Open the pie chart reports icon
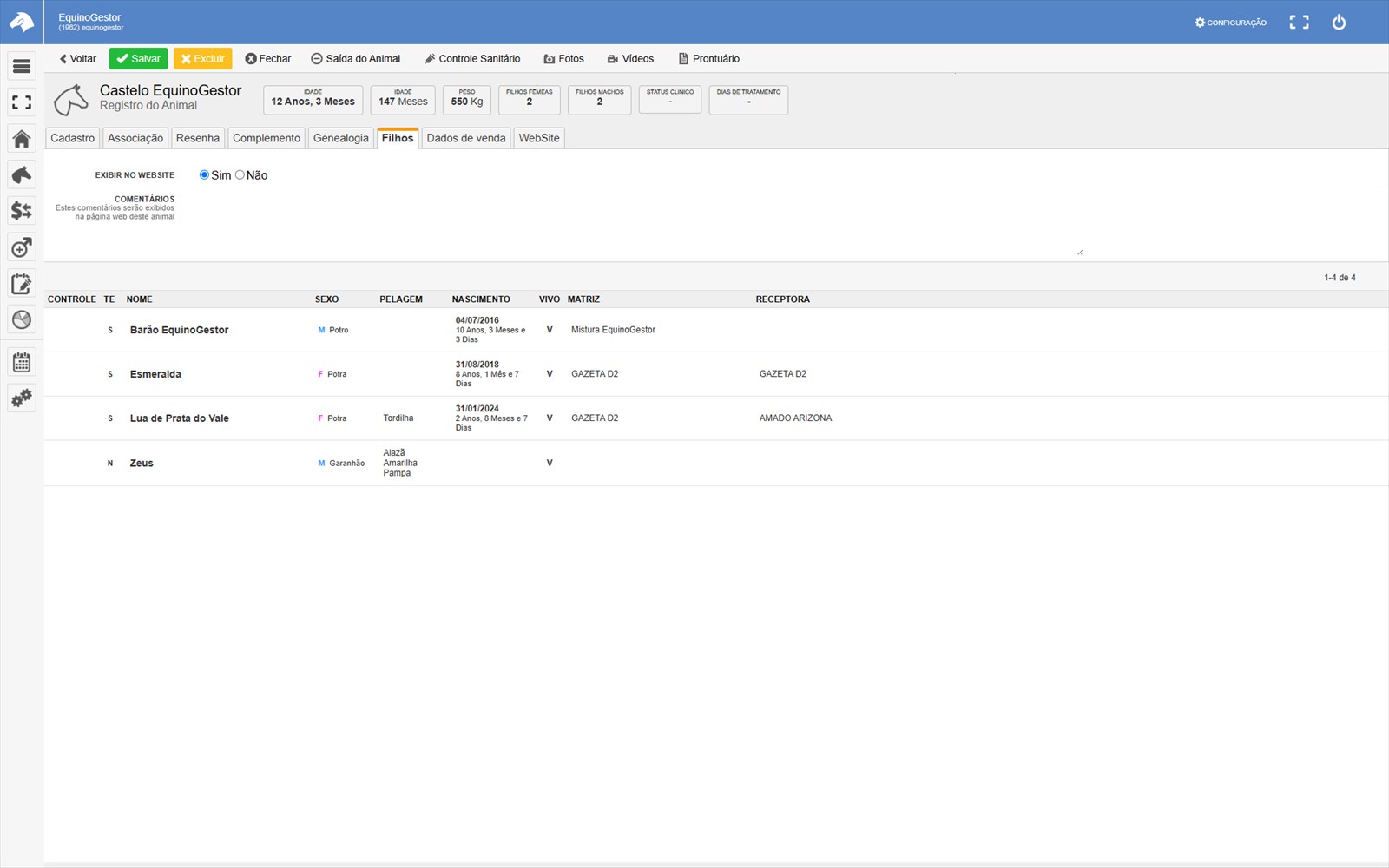Image resolution: width=1389 pixels, height=868 pixels. pyautogui.click(x=22, y=319)
